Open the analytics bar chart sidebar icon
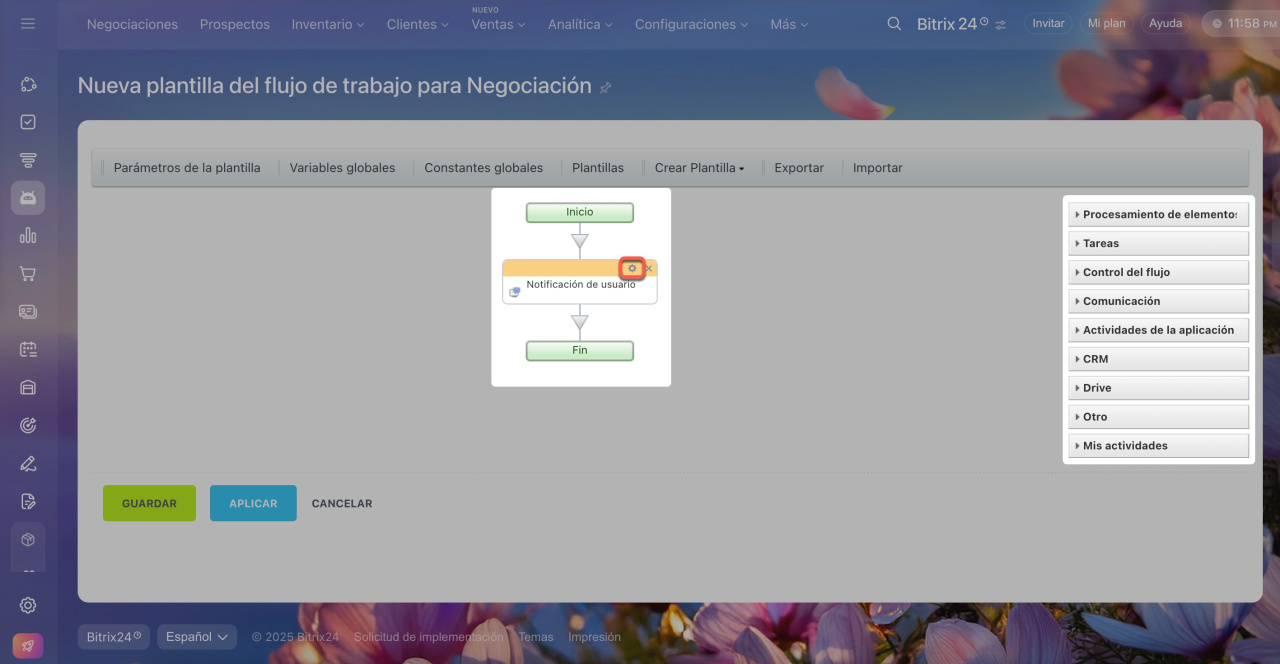1280x664 pixels. [28, 236]
